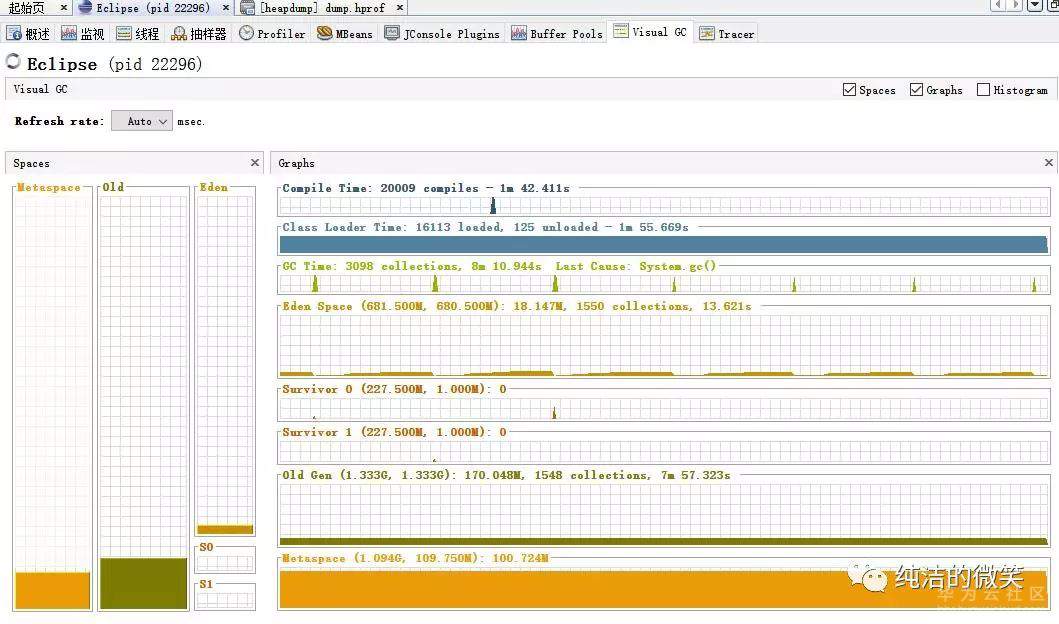Close the Eclipse (pid 22296) document tab
This screenshot has width=1059, height=624.
click(226, 7)
